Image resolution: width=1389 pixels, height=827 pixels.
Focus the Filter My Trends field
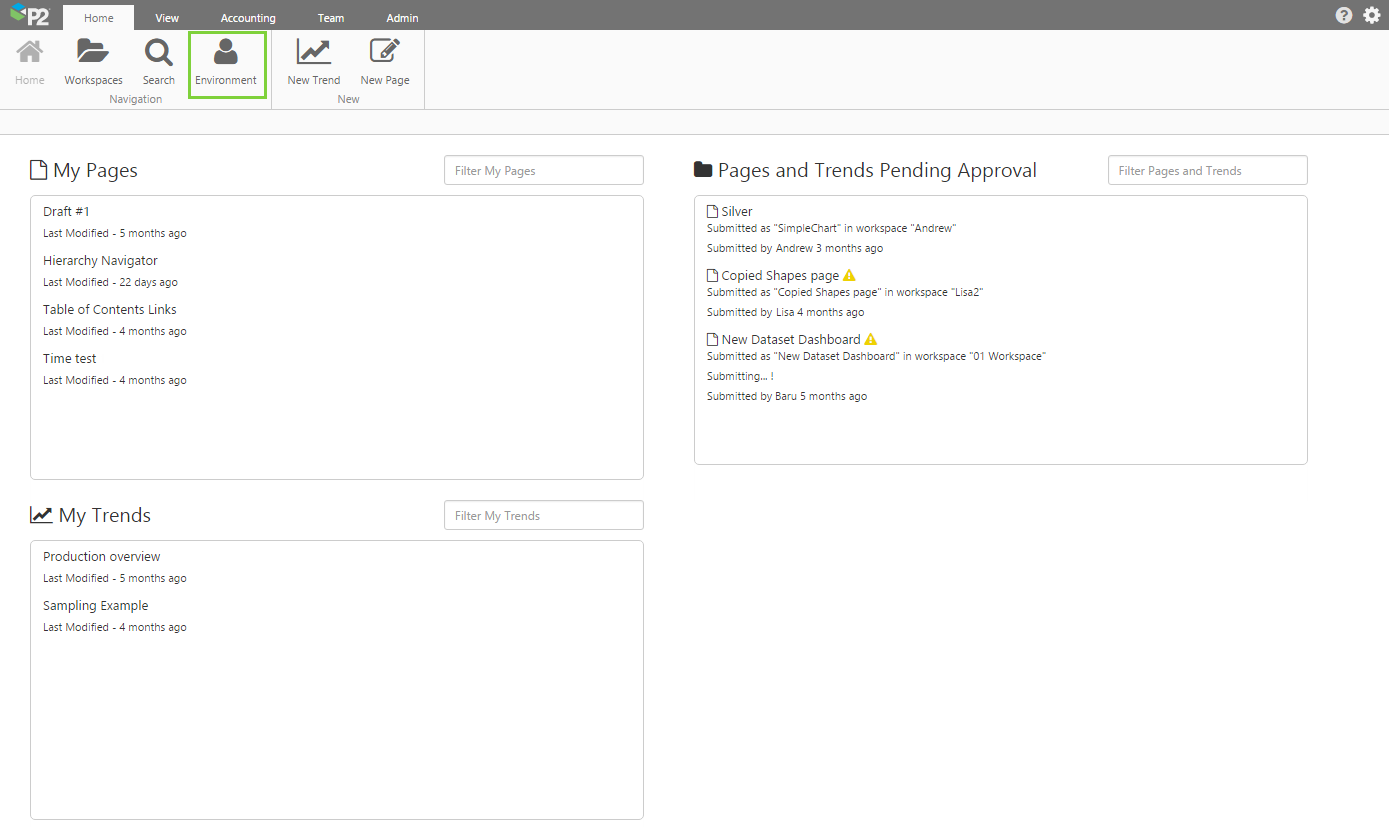[544, 516]
